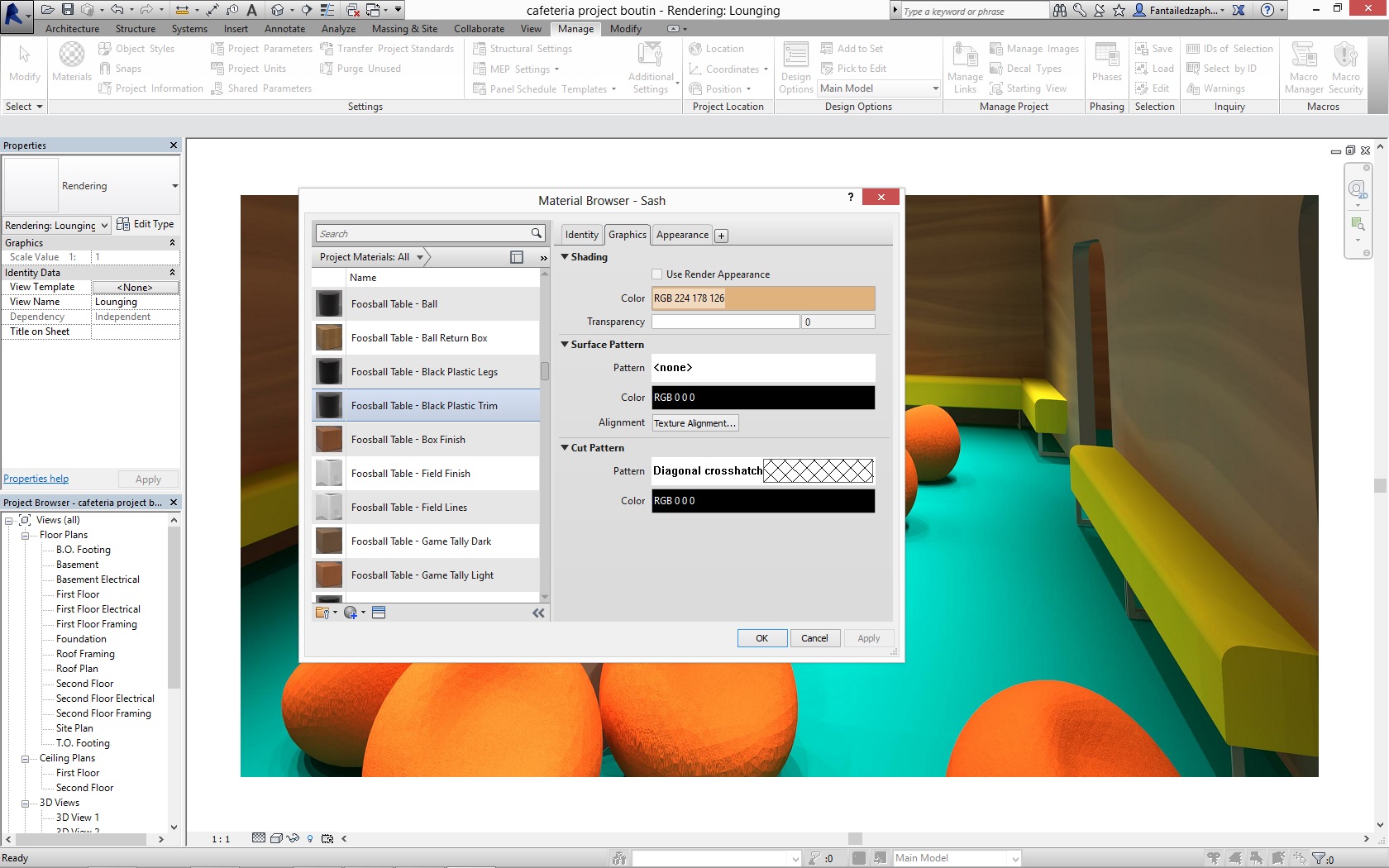Click the Shading color swatch RGB 224 178 126

[763, 298]
